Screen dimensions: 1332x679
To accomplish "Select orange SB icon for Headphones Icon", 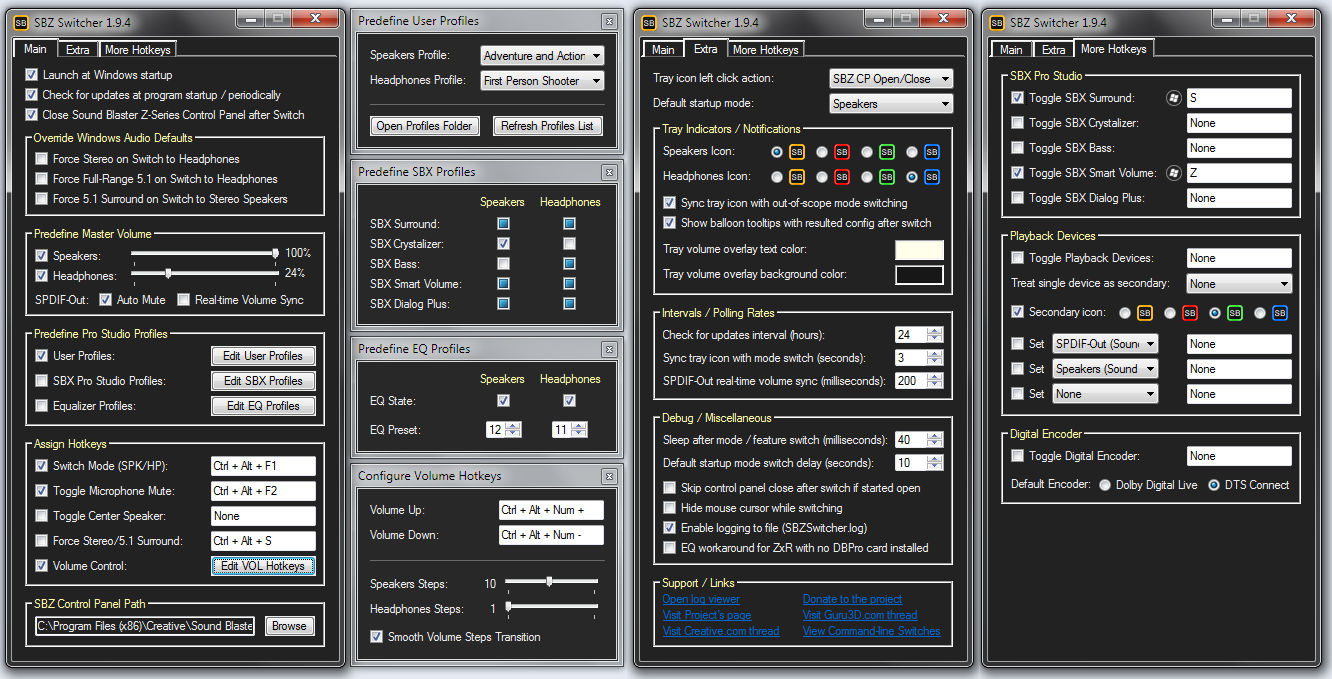I will coord(797,177).
